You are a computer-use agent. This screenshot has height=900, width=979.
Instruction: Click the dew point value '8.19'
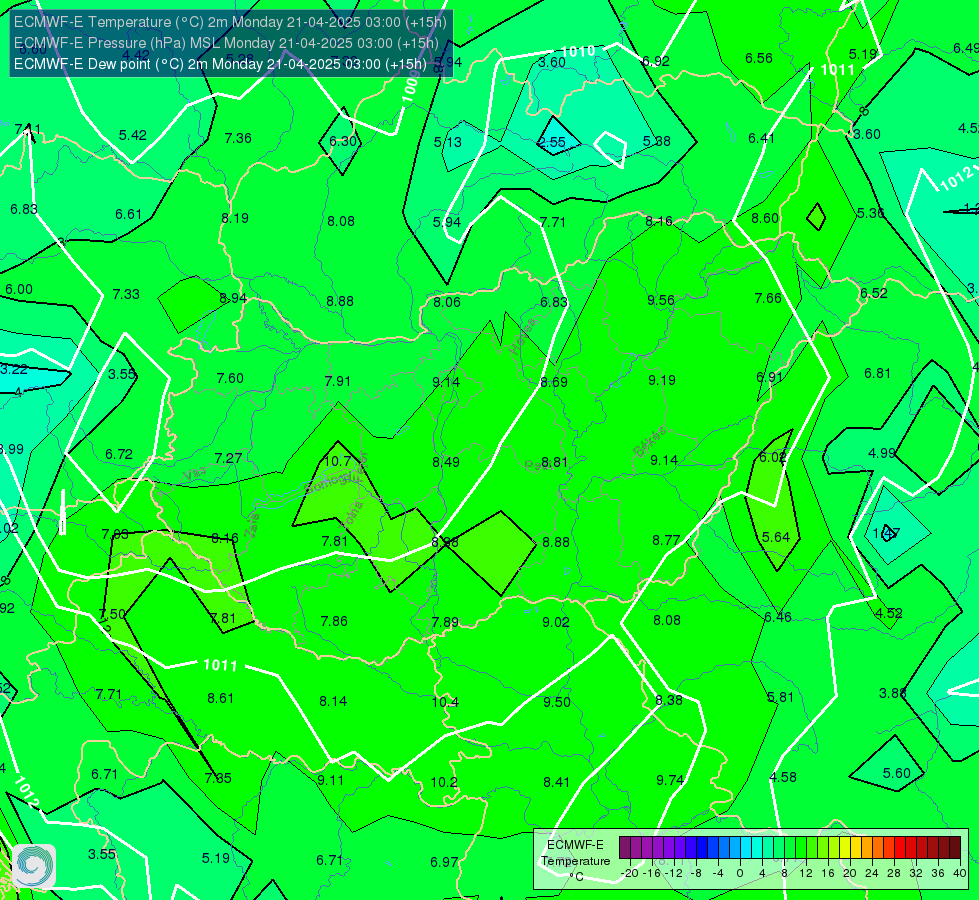235,218
